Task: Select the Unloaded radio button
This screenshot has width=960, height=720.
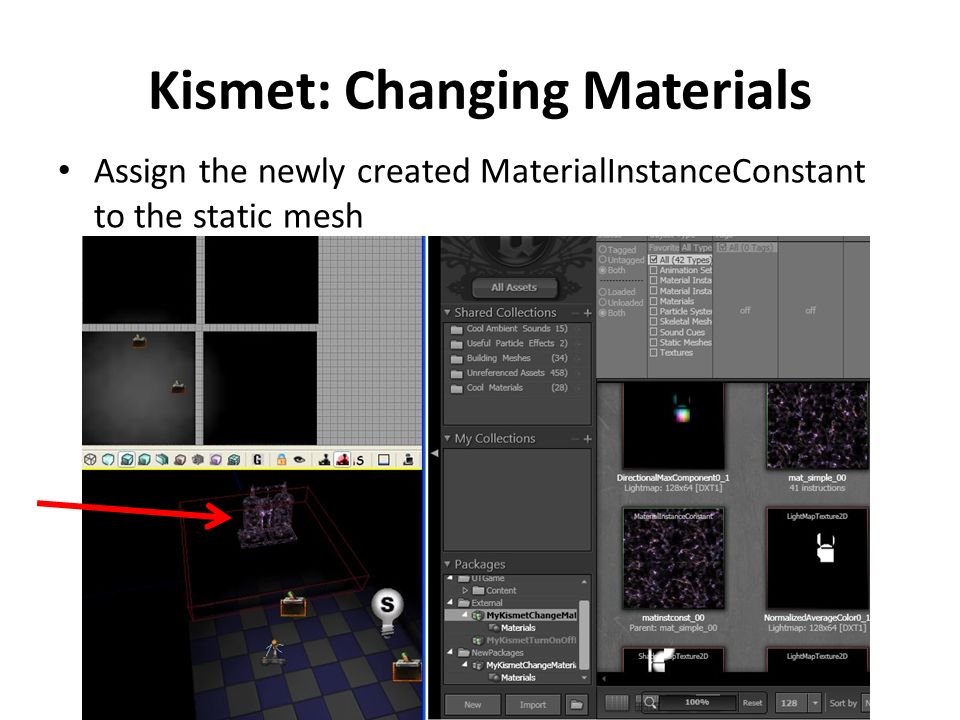Action: [x=602, y=302]
